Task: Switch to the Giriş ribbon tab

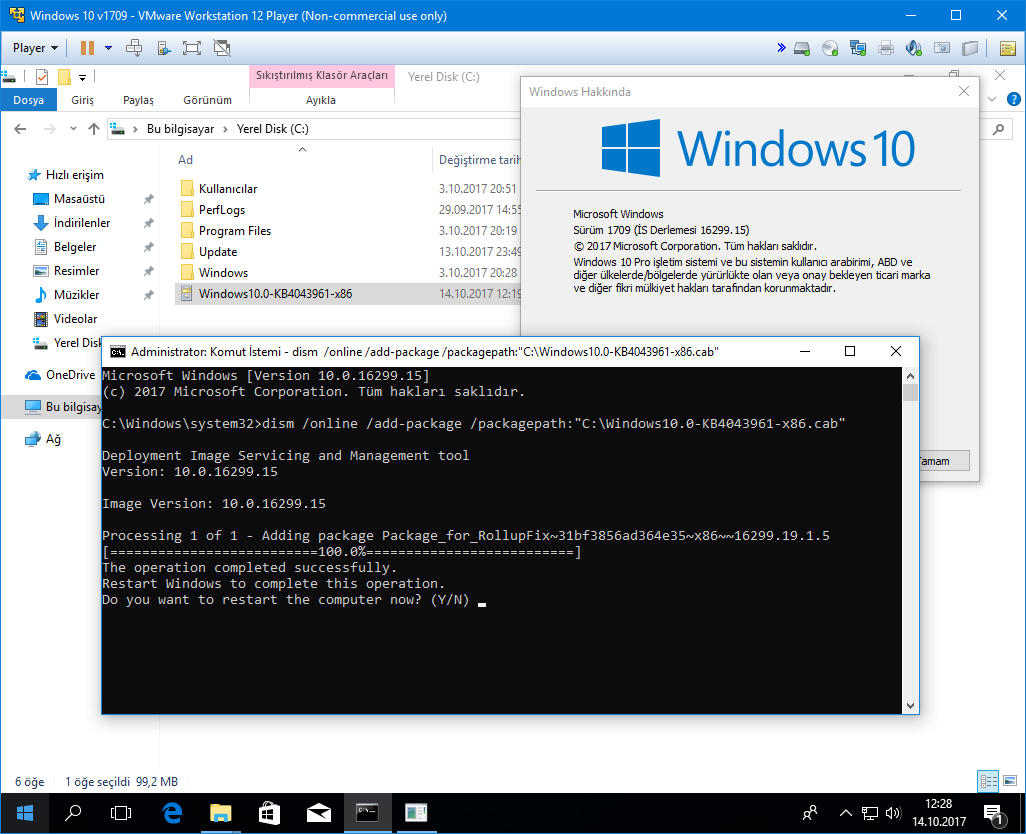Action: click(x=82, y=100)
